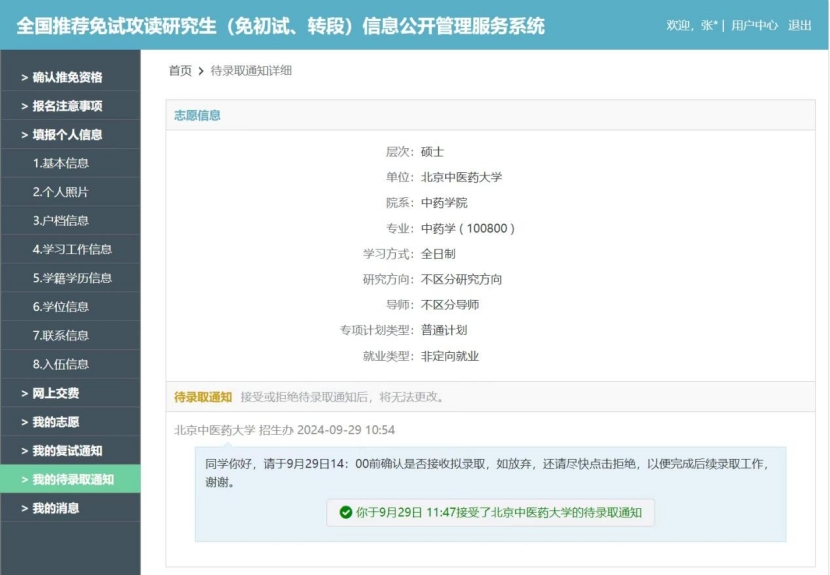Screen dimensions: 830x575
Task: Click the 普通计划 plan type value
Action: coord(444,330)
